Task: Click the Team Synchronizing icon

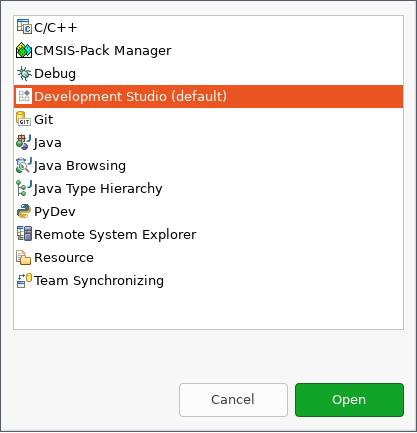Action: [x=24, y=280]
